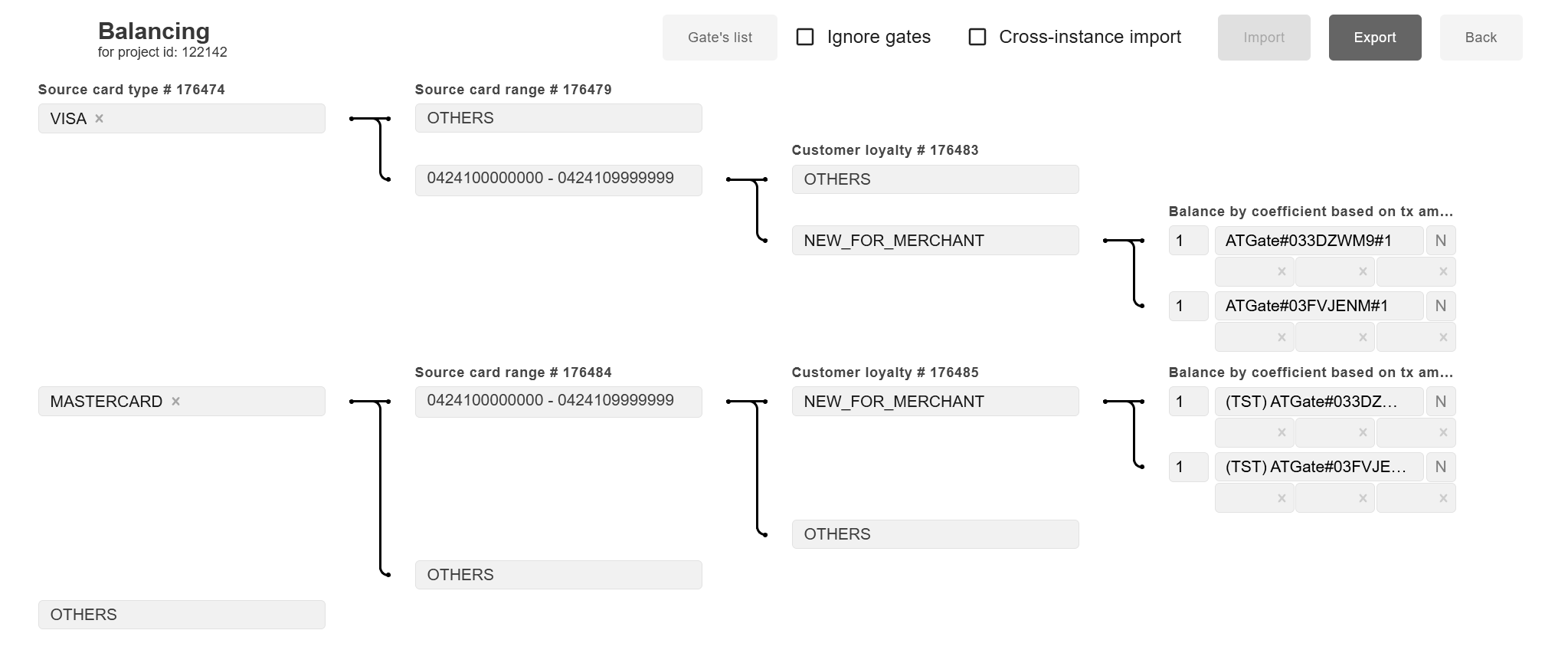Screen dimensions: 1568x663
Task: Open the ATGate#033DZWM9#1 gate selector
Action: point(1318,241)
